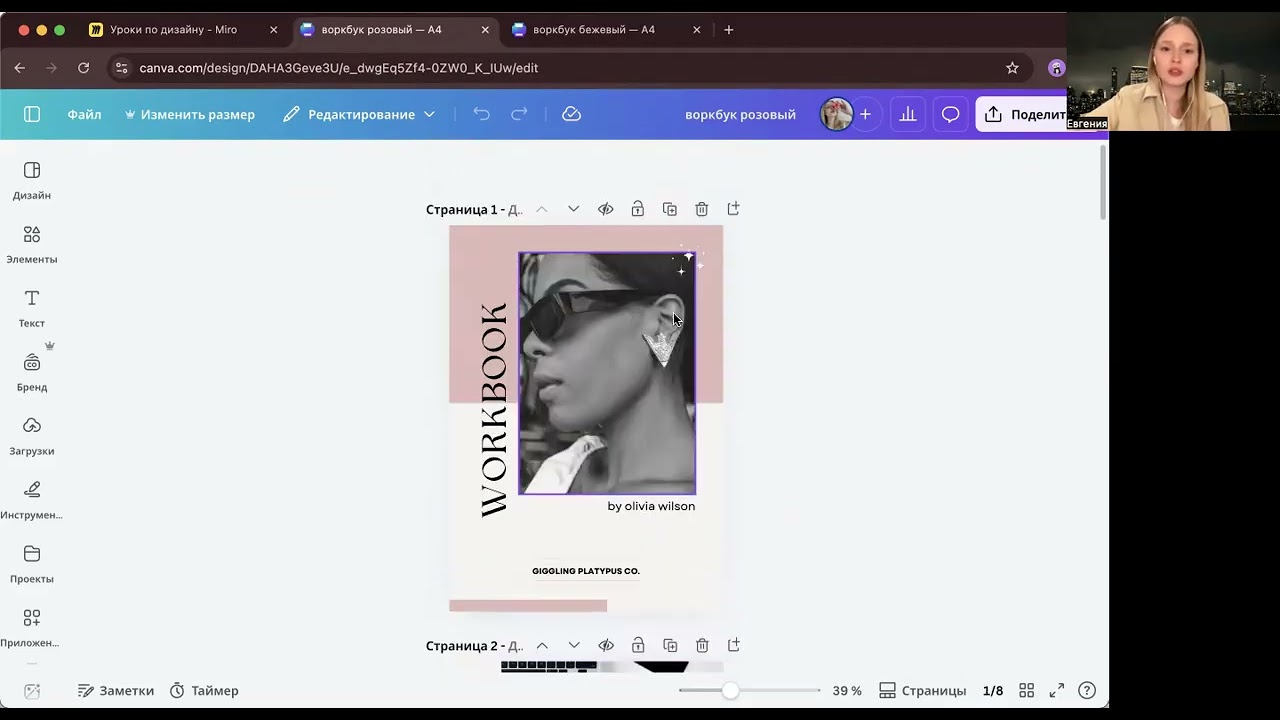Select the WORKBOOK vertical text
This screenshot has width=1280, height=720.
(494, 410)
